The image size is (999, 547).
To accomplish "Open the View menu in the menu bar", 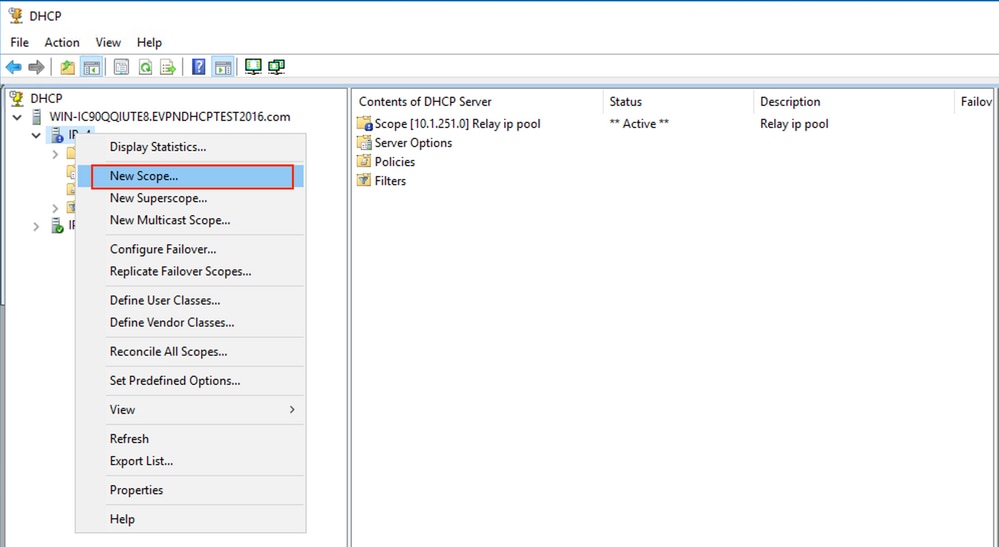I will [108, 42].
